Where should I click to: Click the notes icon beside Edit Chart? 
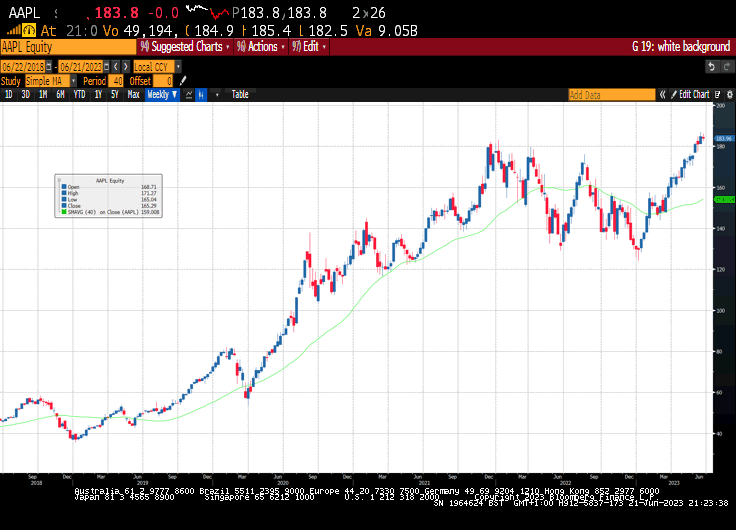click(x=718, y=94)
